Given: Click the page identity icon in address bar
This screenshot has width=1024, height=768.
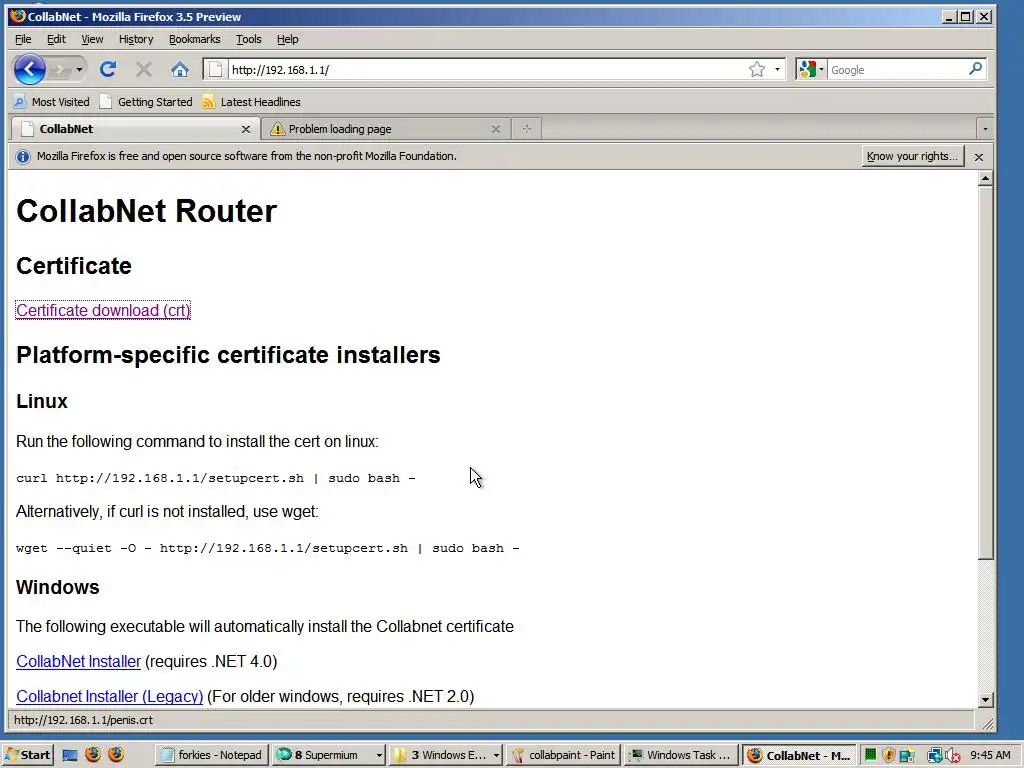Looking at the screenshot, I should 216,69.
